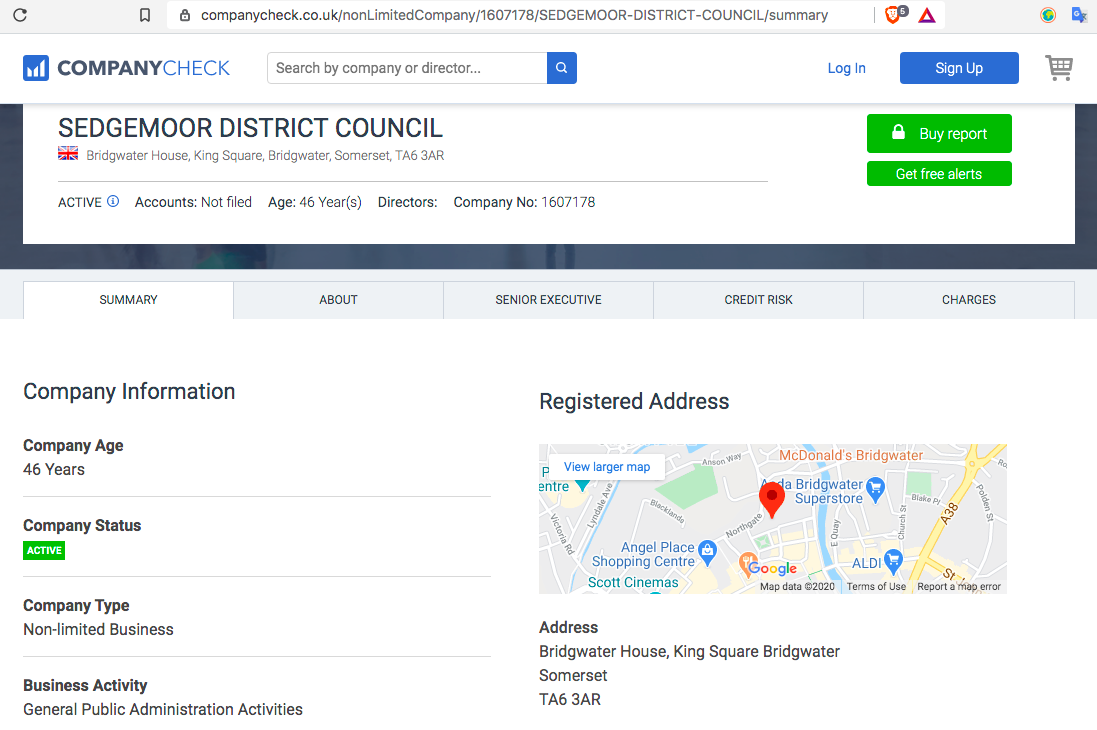This screenshot has height=730, width=1097.
Task: Follow the Log In link
Action: click(846, 68)
